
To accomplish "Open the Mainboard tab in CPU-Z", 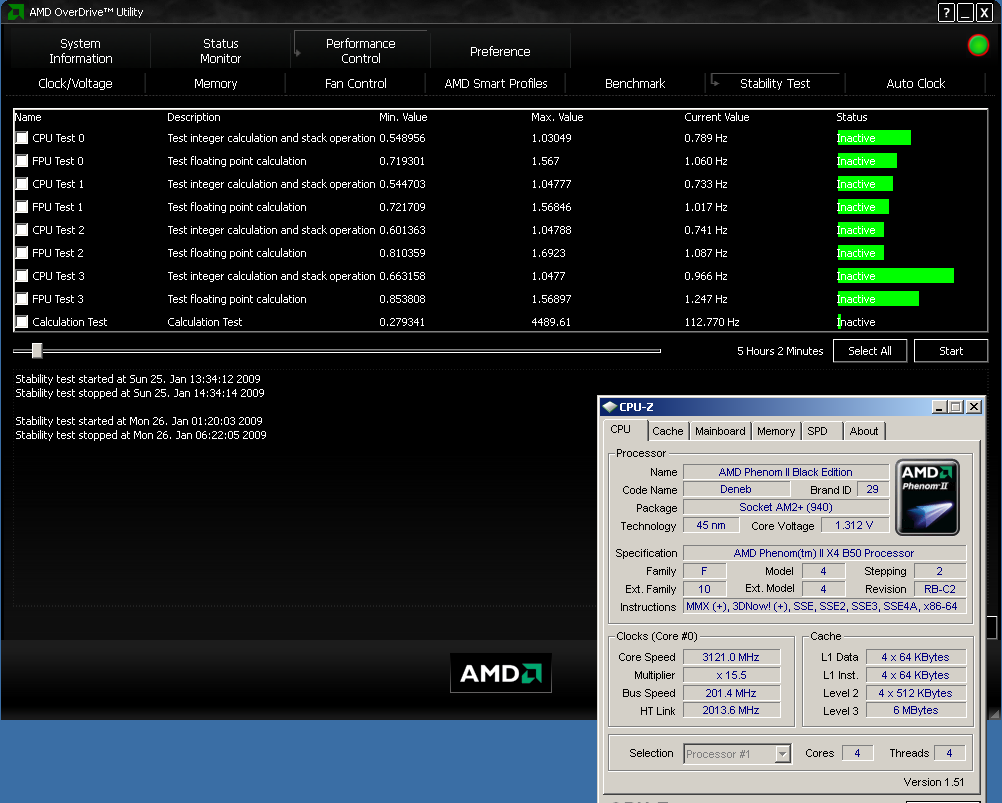I will coord(720,431).
